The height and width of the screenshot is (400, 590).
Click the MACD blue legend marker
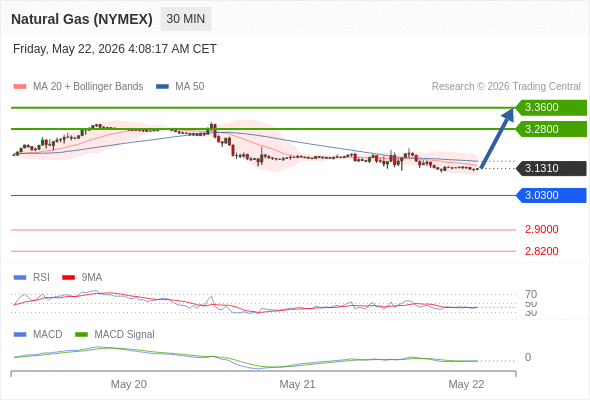[20, 335]
